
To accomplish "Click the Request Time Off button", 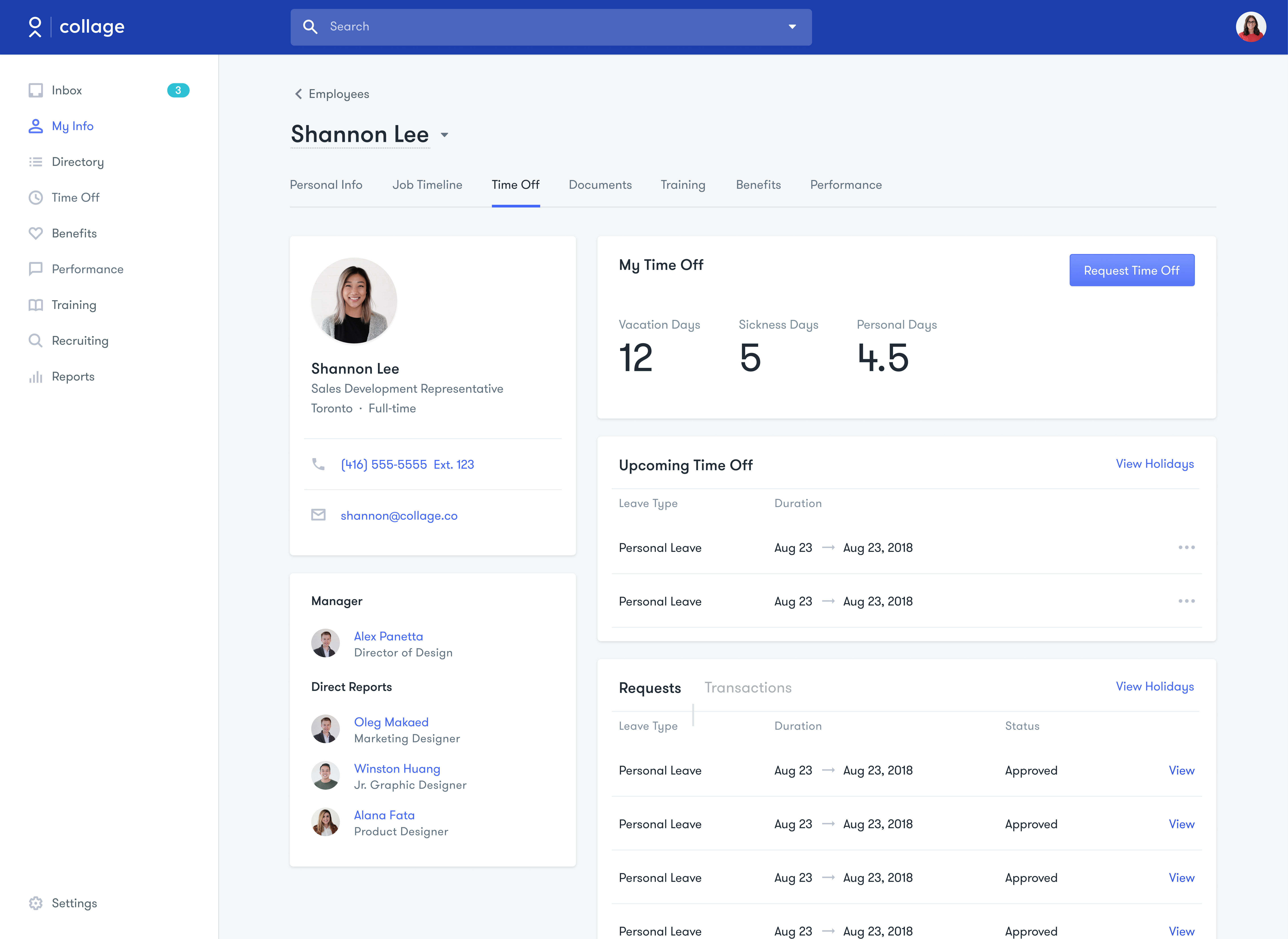I will (1131, 270).
